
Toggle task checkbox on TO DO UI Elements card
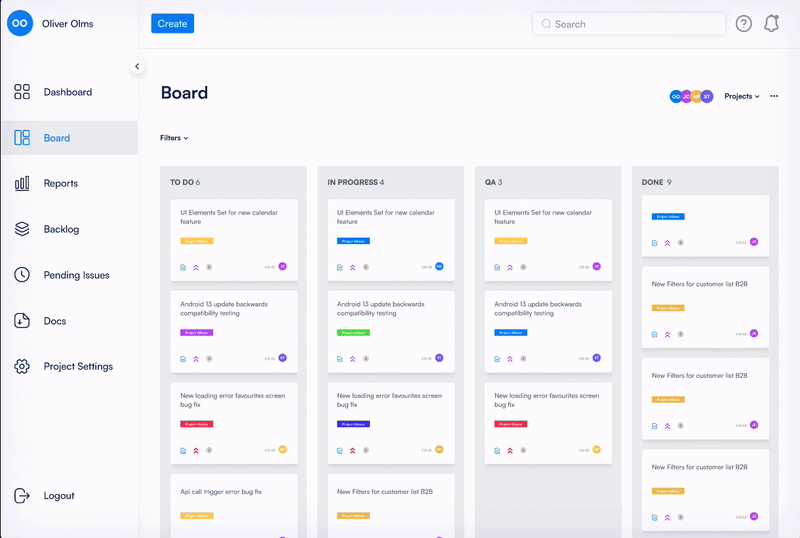(183, 267)
